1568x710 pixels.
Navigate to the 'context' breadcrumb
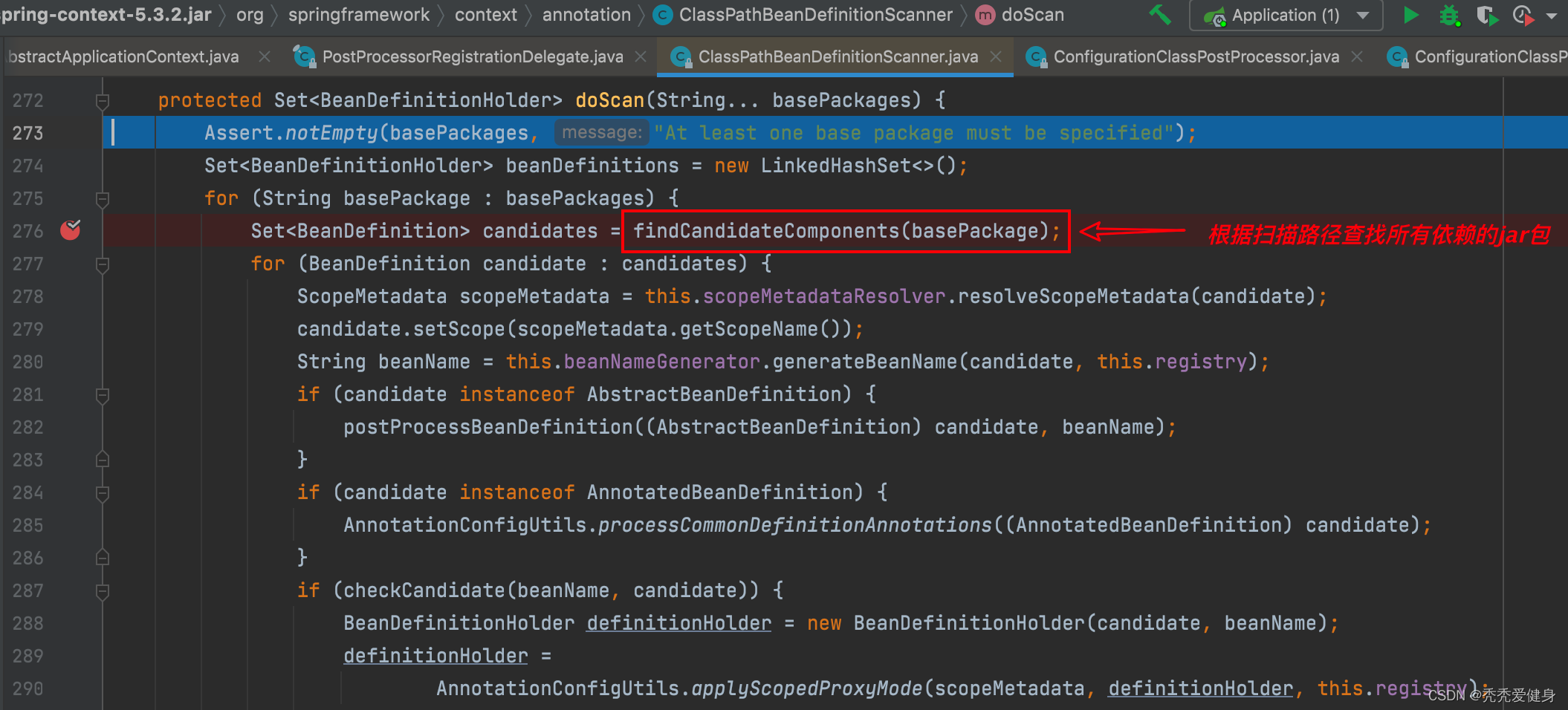click(x=486, y=15)
